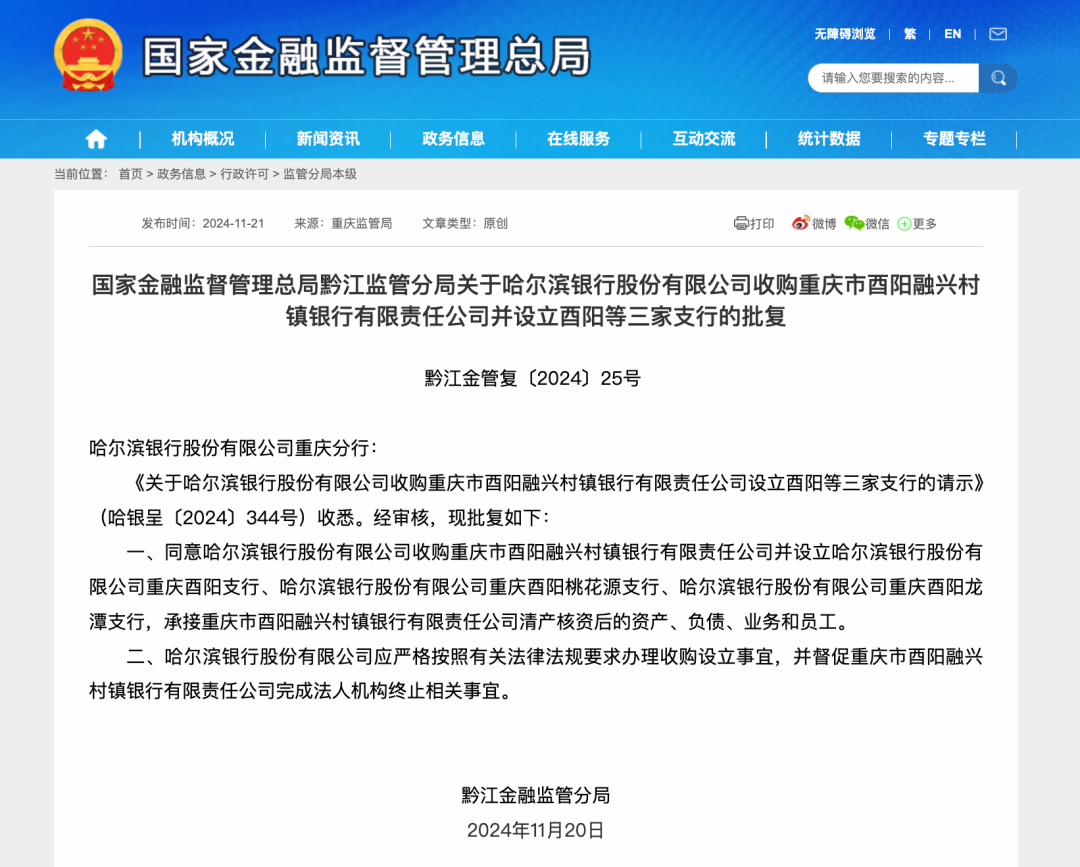
Task: Click the article headline title
Action: [x=536, y=300]
